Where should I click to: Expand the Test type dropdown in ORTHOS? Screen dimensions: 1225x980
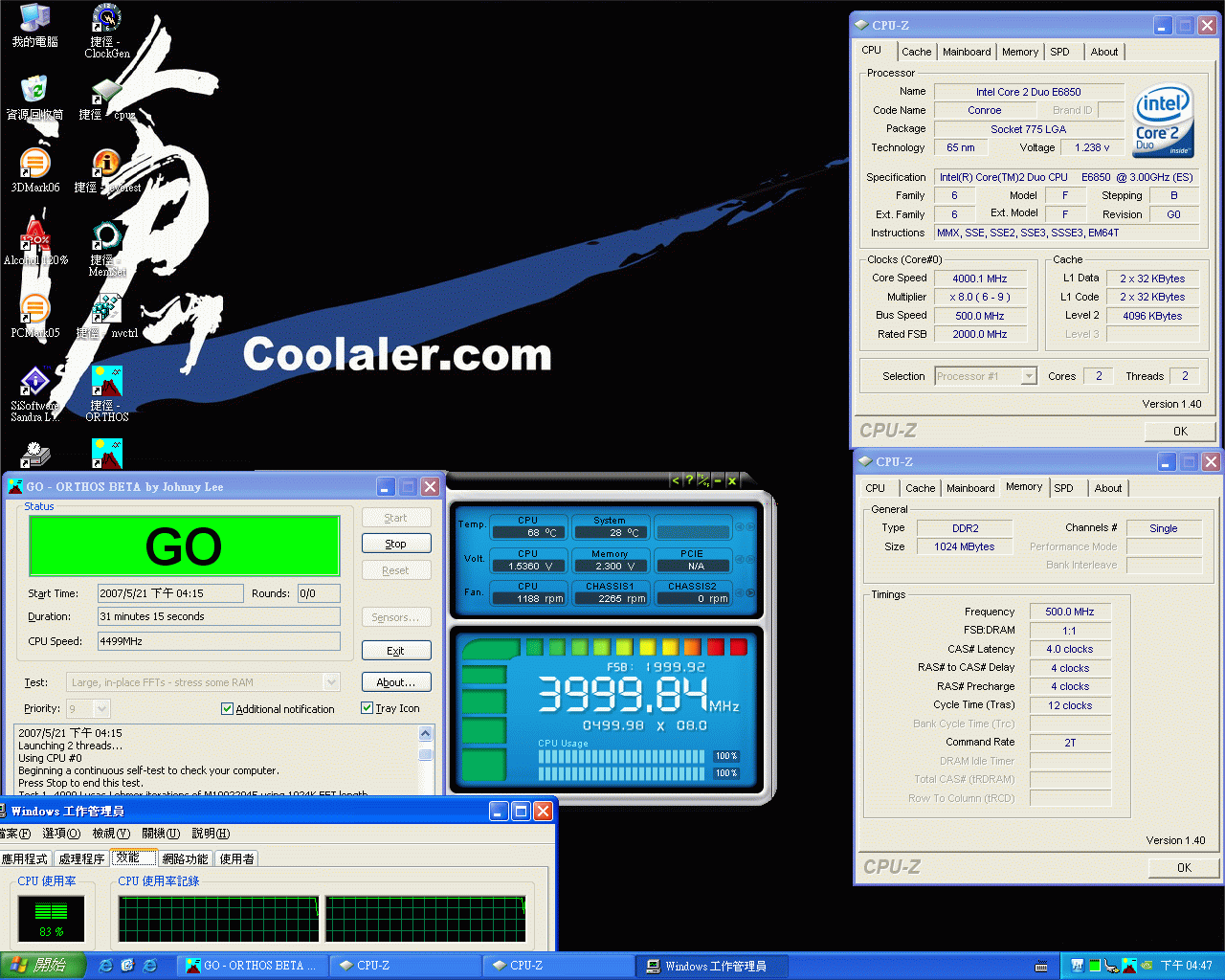pos(331,682)
